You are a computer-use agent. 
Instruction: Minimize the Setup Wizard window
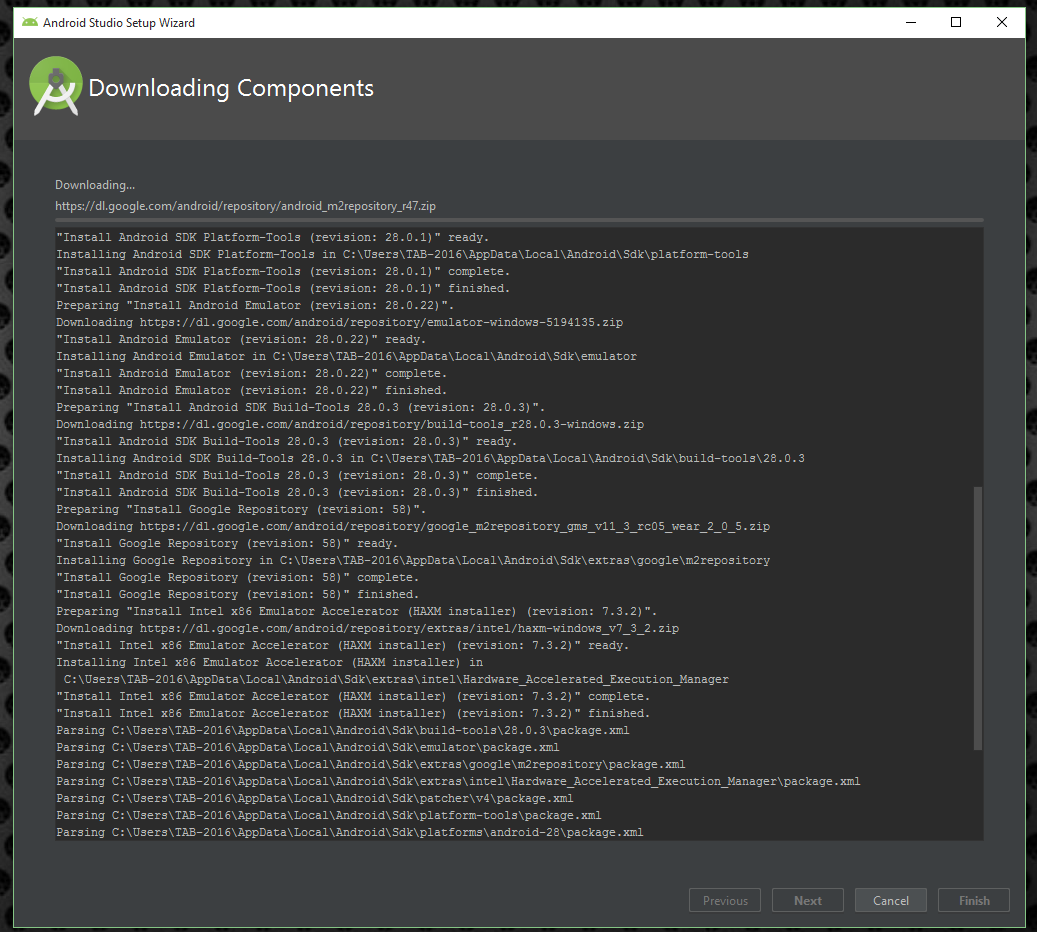pos(910,22)
